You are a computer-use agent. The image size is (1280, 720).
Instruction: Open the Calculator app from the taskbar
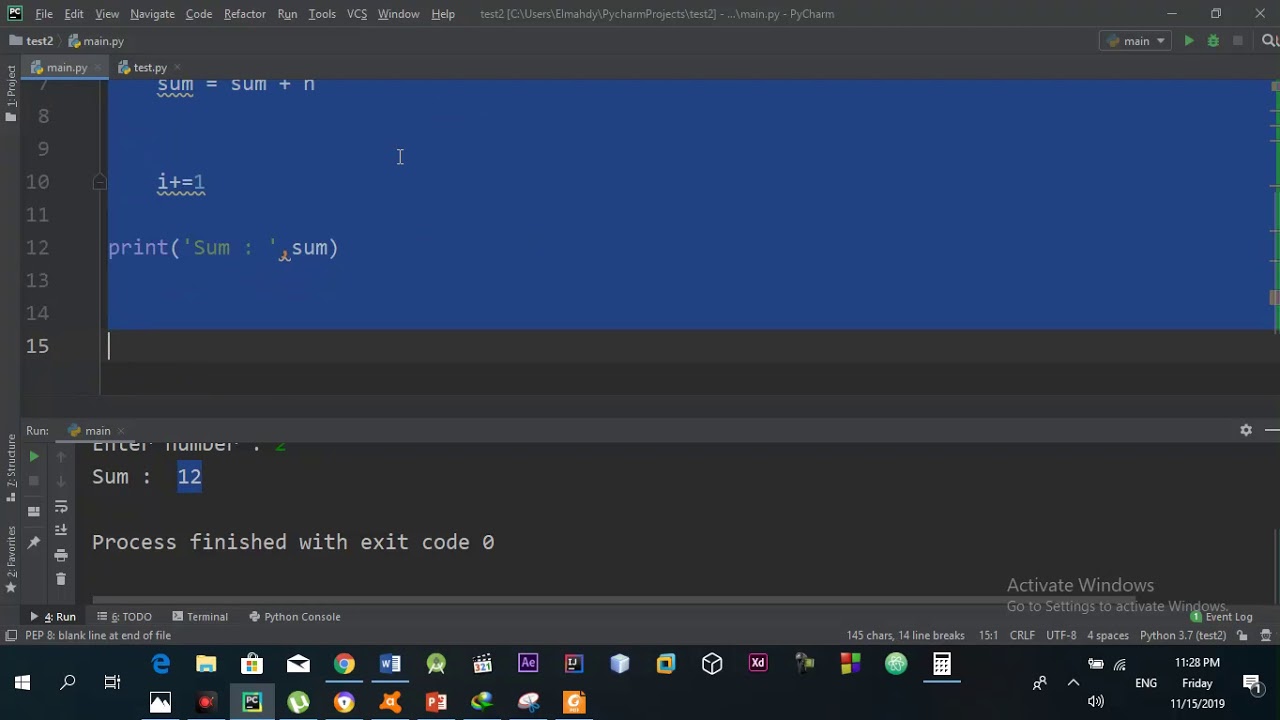942,664
